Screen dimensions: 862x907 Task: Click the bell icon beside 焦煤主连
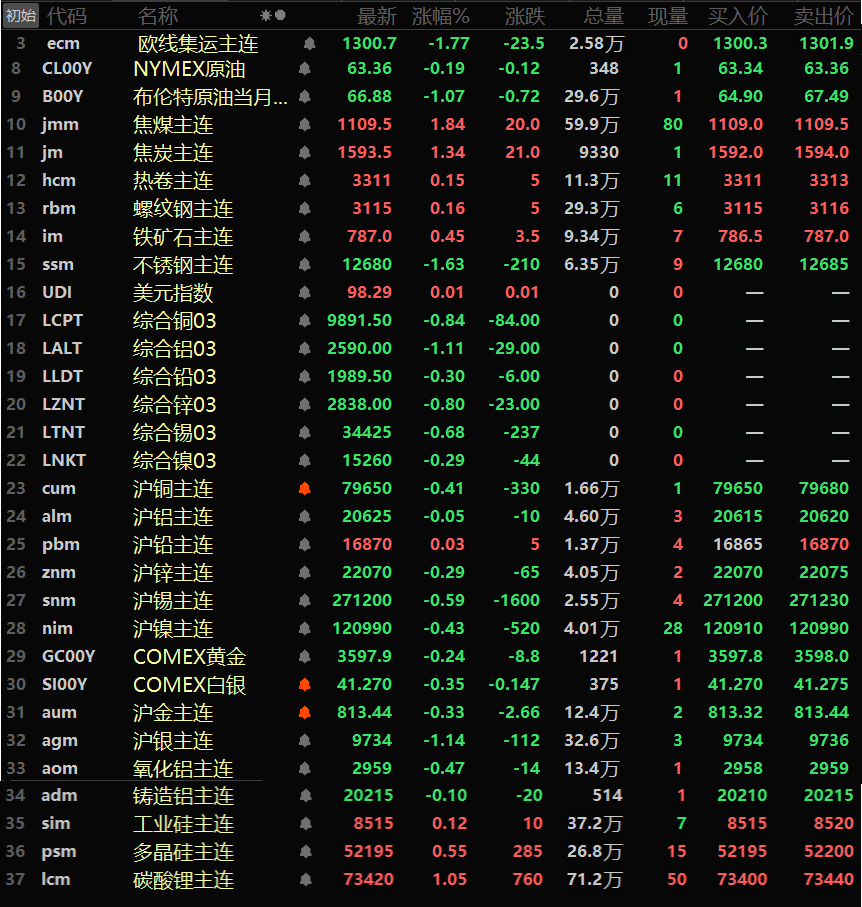pos(304,125)
